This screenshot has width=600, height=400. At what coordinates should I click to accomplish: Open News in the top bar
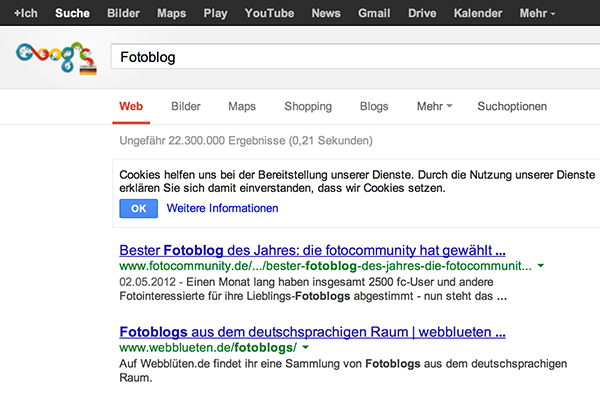(326, 13)
